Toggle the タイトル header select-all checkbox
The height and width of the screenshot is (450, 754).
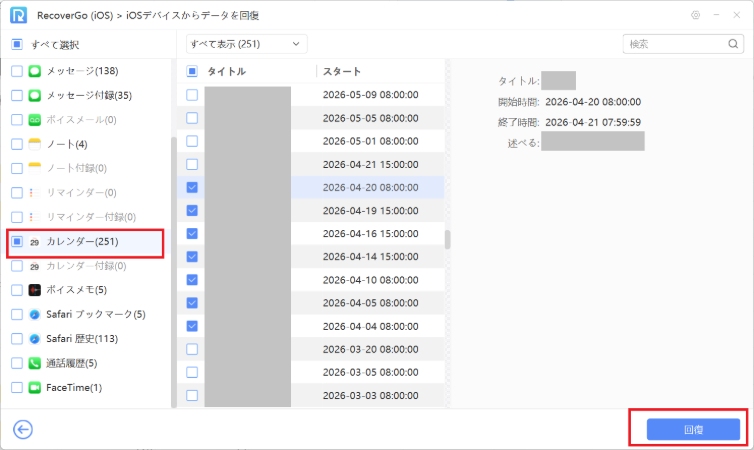192,71
